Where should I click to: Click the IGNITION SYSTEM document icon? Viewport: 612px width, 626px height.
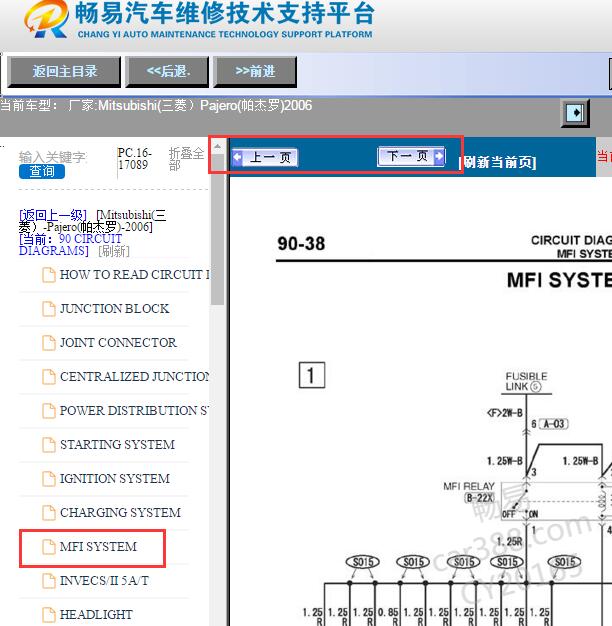click(x=49, y=478)
